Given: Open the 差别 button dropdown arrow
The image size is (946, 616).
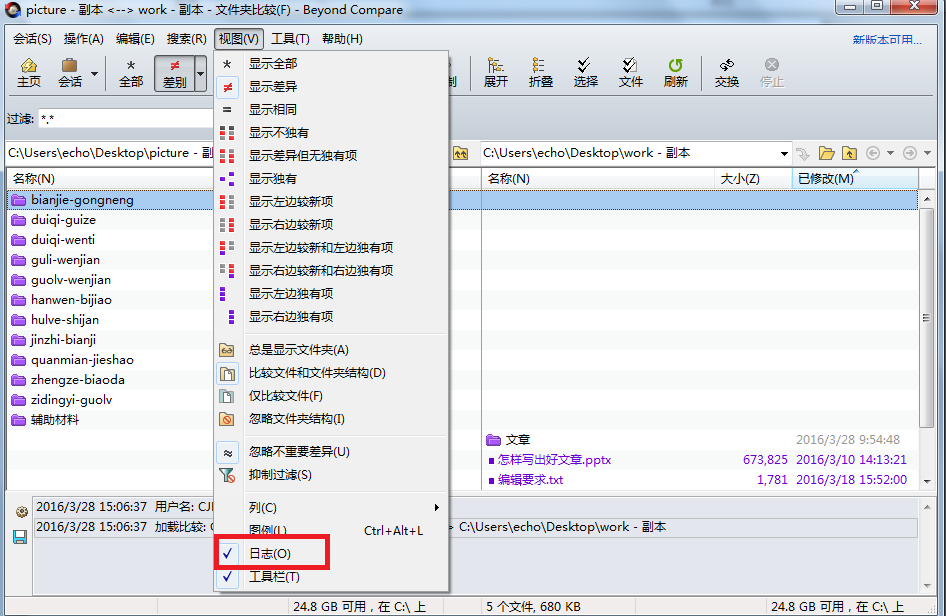Looking at the screenshot, I should (x=199, y=74).
